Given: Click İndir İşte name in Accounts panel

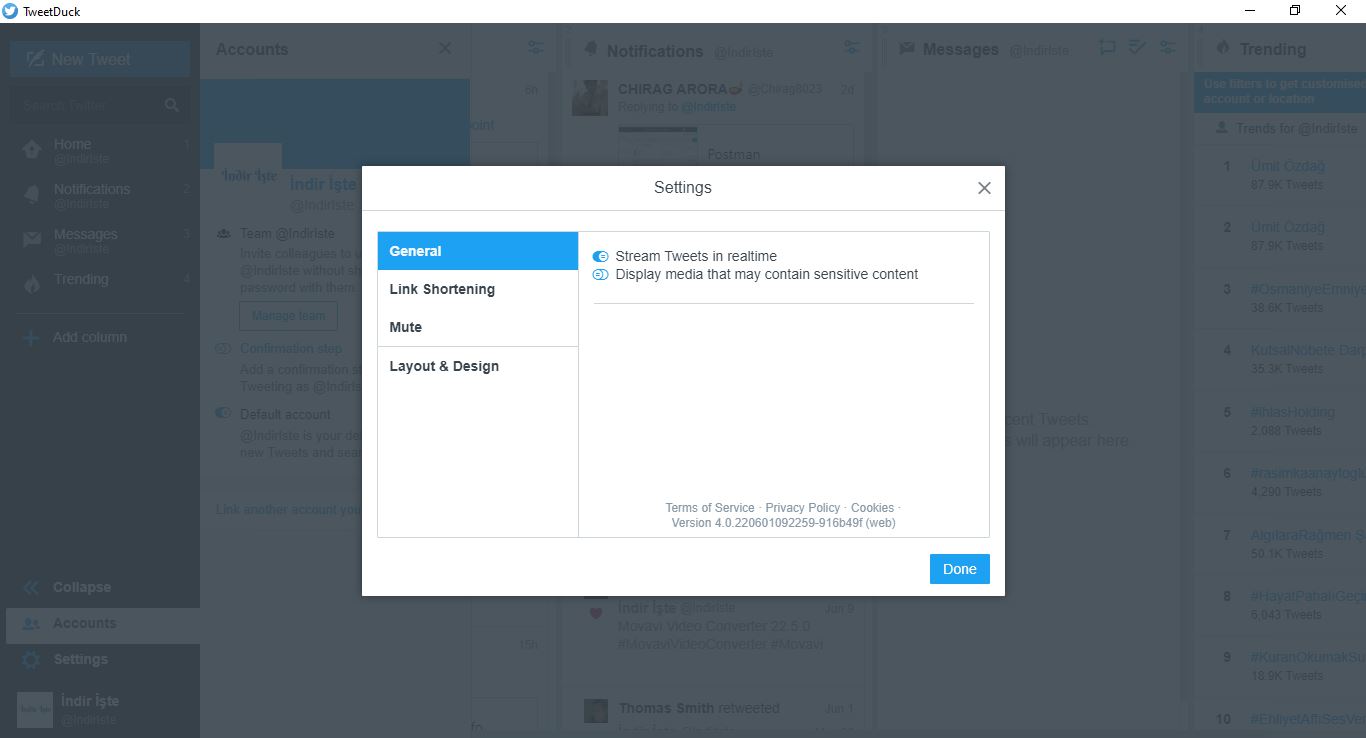Looking at the screenshot, I should click(x=323, y=184).
